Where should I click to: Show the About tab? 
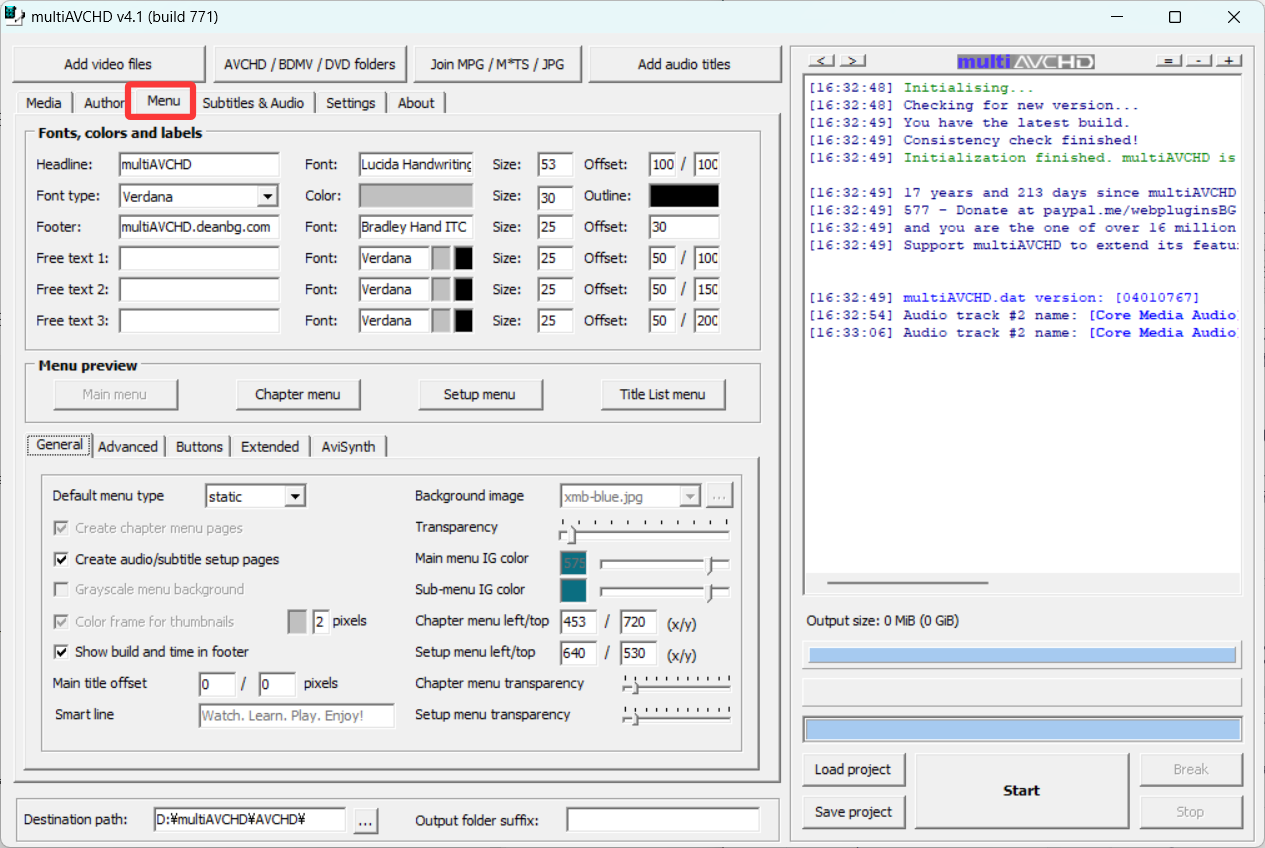[416, 103]
